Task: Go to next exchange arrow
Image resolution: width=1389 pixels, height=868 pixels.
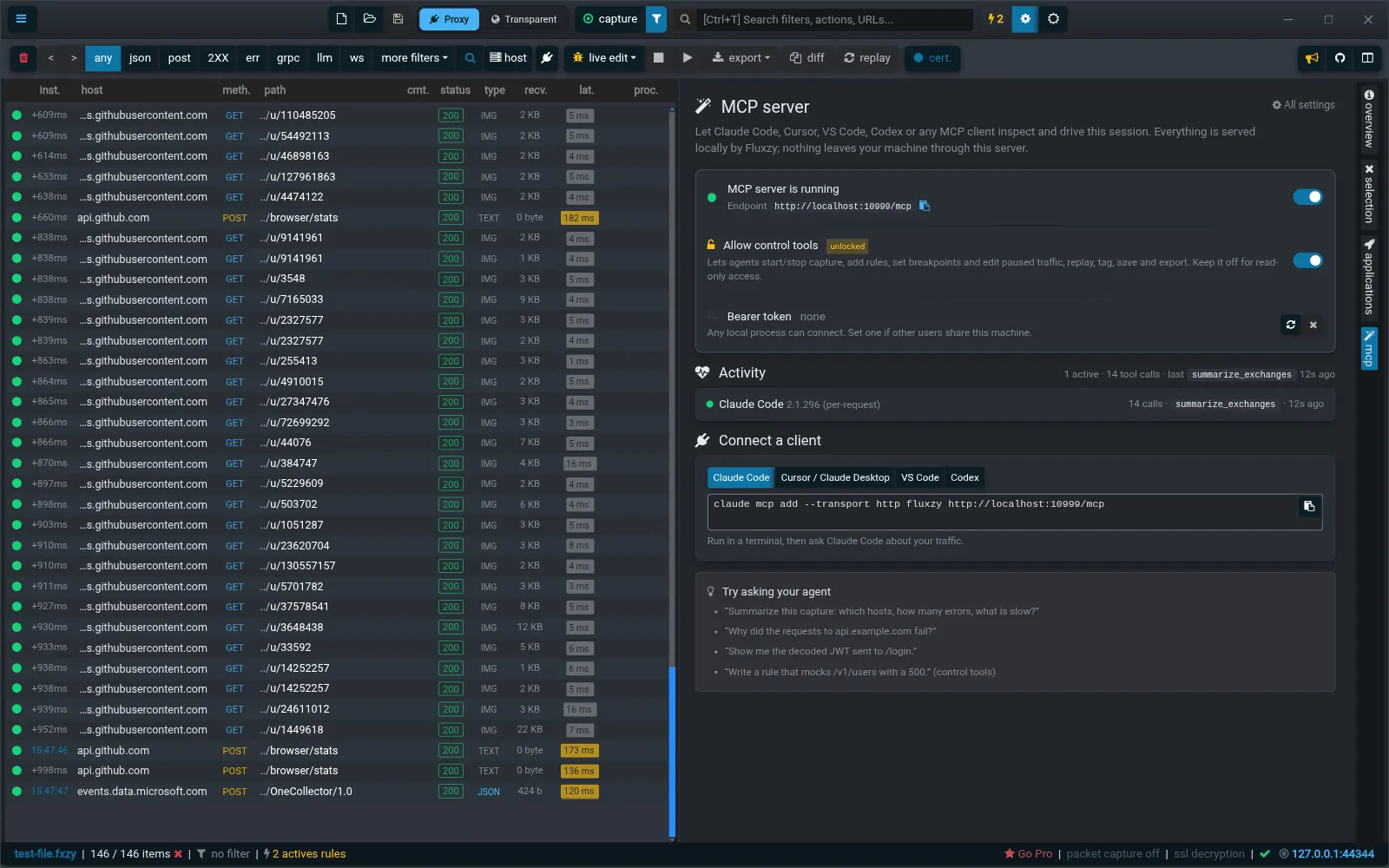Action: click(x=74, y=58)
